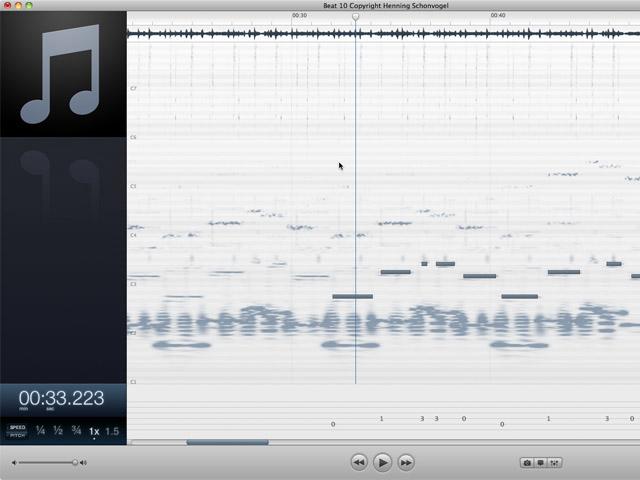This screenshot has height=480, width=640.
Task: Click the 00:33.223 time display
Action: point(61,398)
